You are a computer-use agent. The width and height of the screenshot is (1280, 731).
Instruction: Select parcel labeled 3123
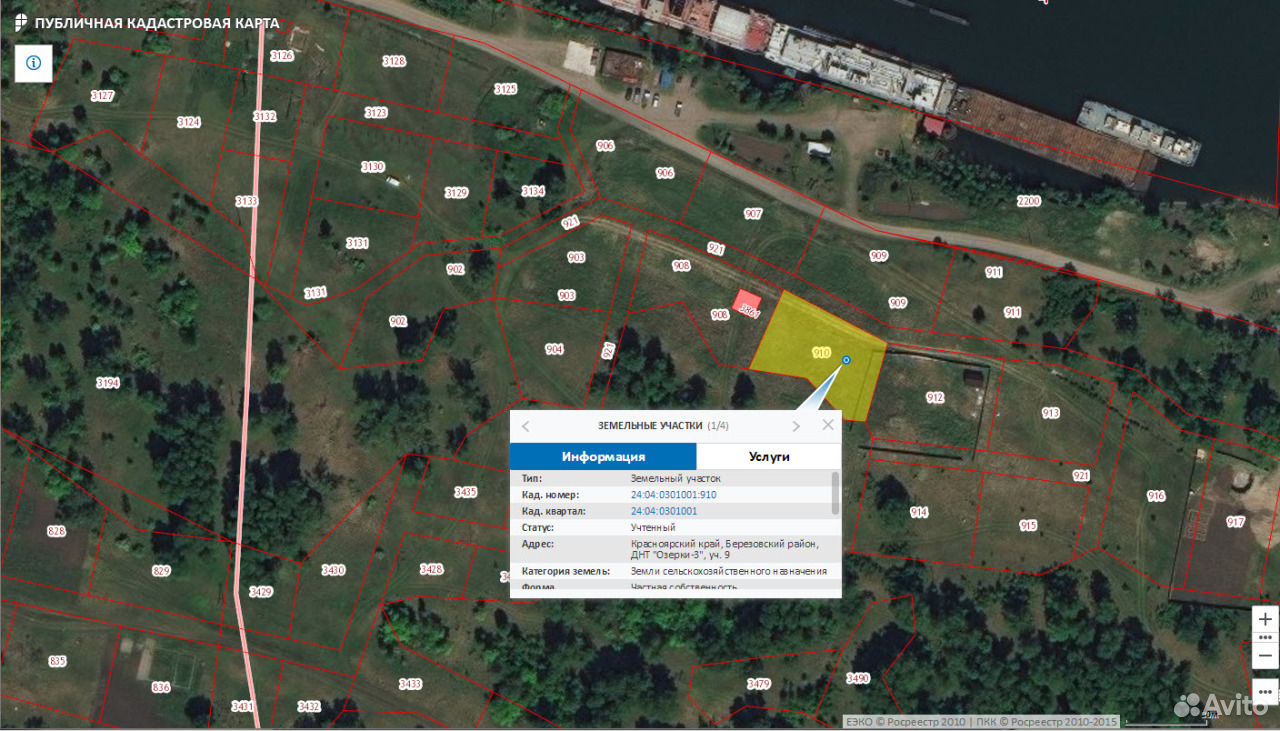(x=376, y=113)
